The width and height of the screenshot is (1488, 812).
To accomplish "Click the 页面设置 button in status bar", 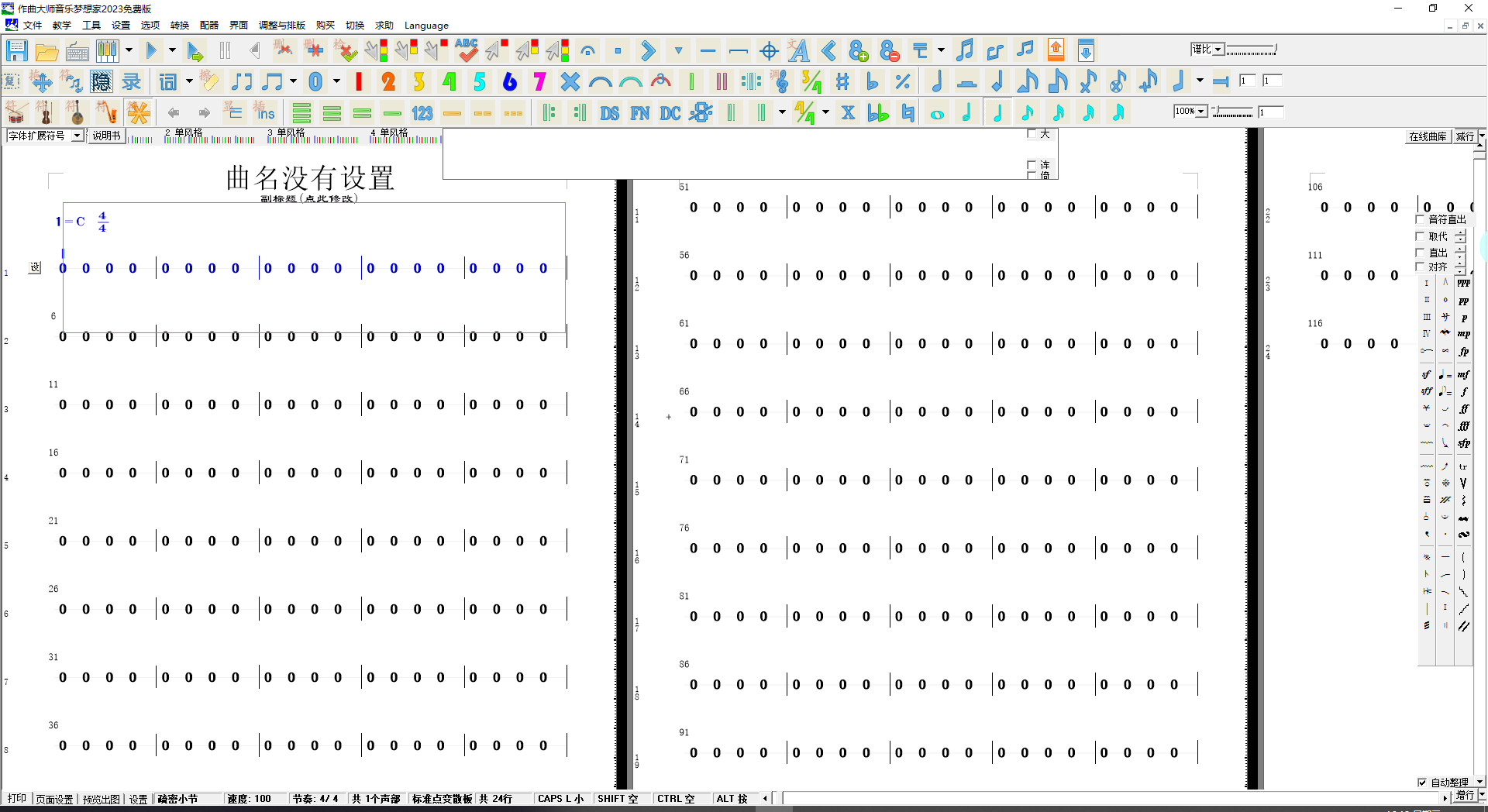I will coord(54,799).
